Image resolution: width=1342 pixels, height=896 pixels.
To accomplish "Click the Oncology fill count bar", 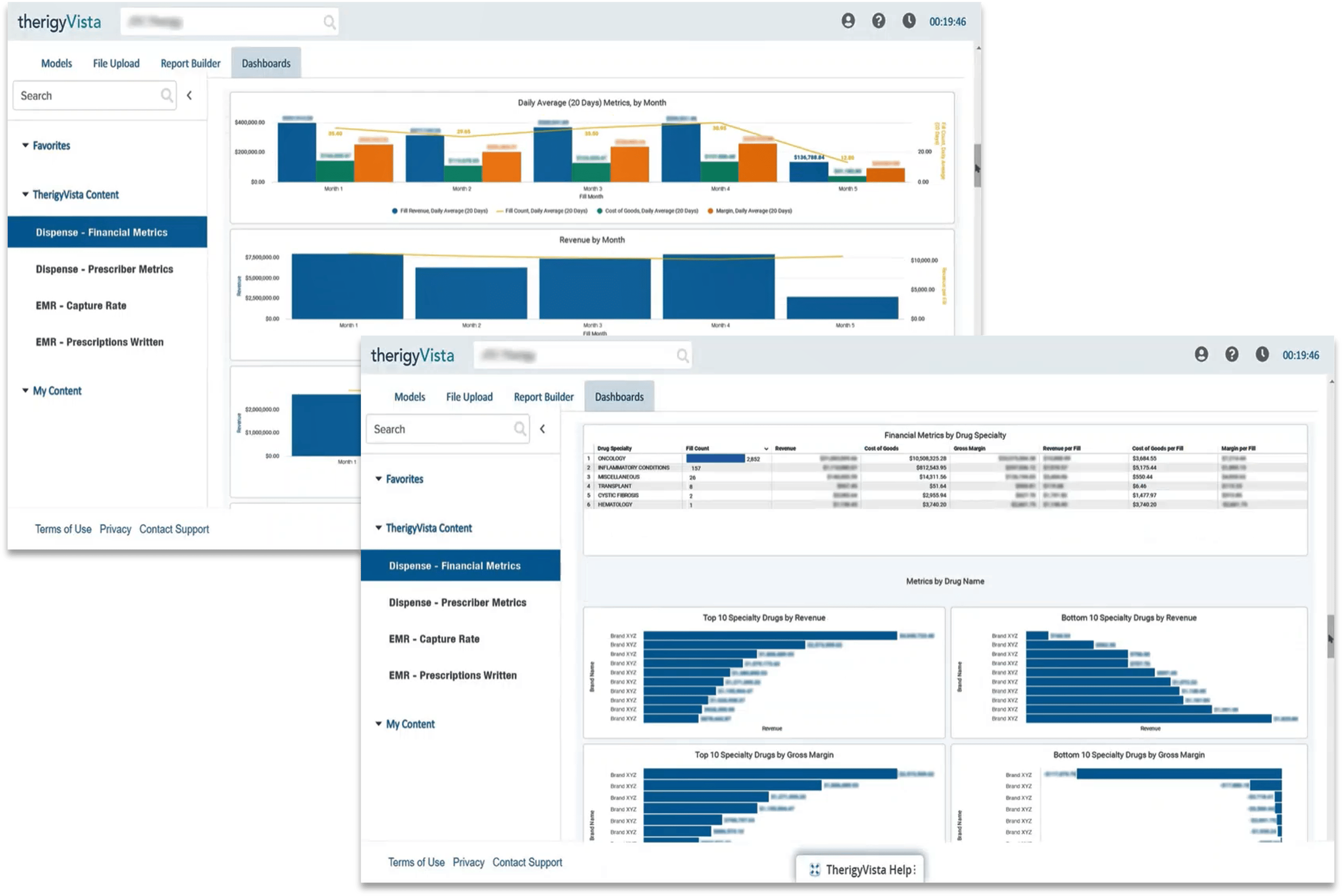I will point(715,458).
